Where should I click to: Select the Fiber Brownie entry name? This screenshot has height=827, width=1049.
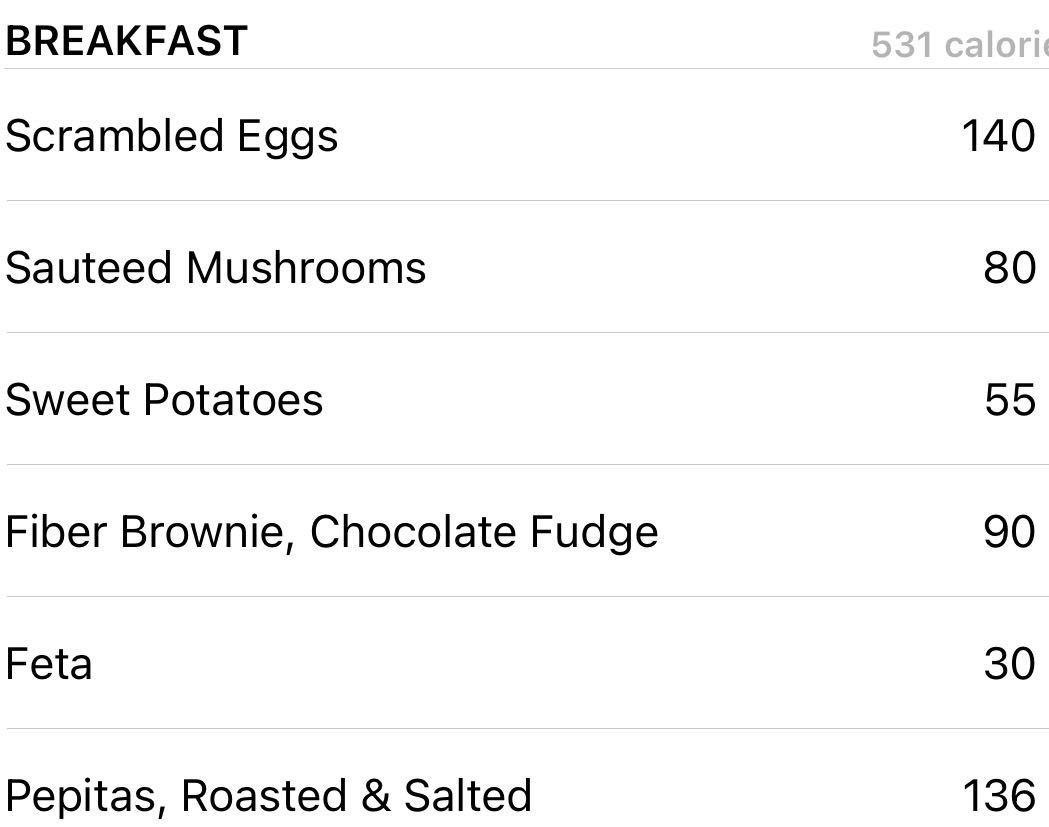pos(146,532)
